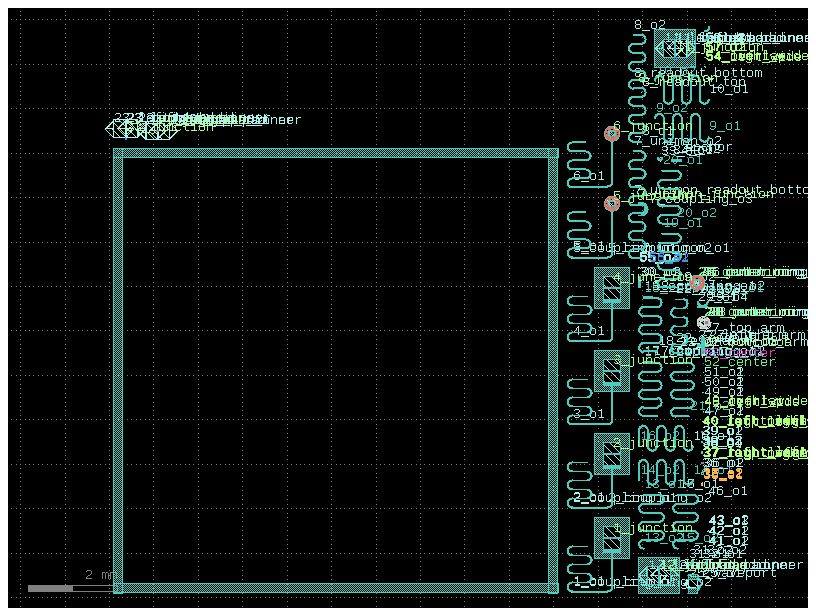Click the 10_o1 port label
Screen dimensions: 816x616
pos(728,89)
